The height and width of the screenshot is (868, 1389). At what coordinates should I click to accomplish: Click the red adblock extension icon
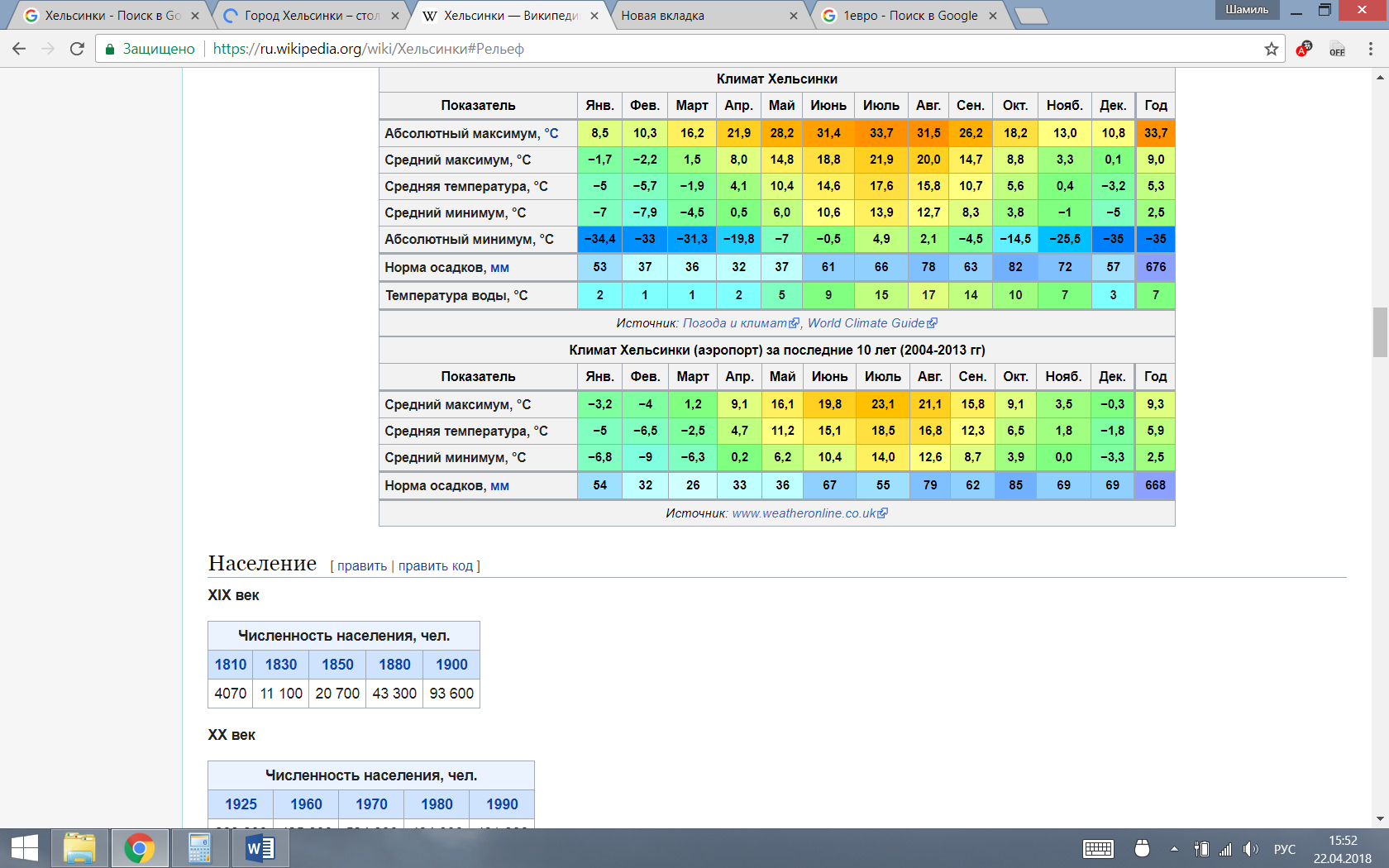[x=1305, y=49]
